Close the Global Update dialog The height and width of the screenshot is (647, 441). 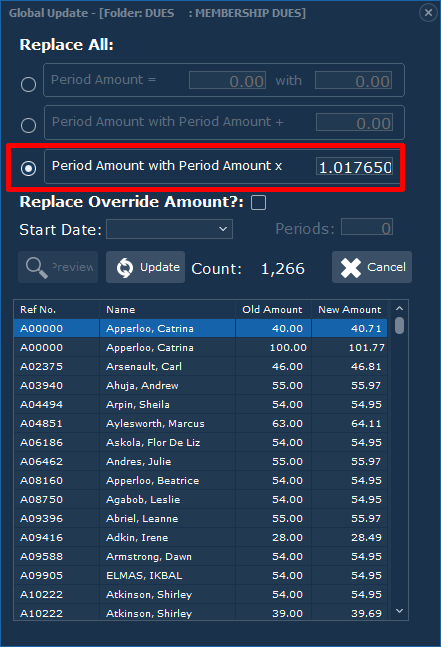[x=429, y=13]
